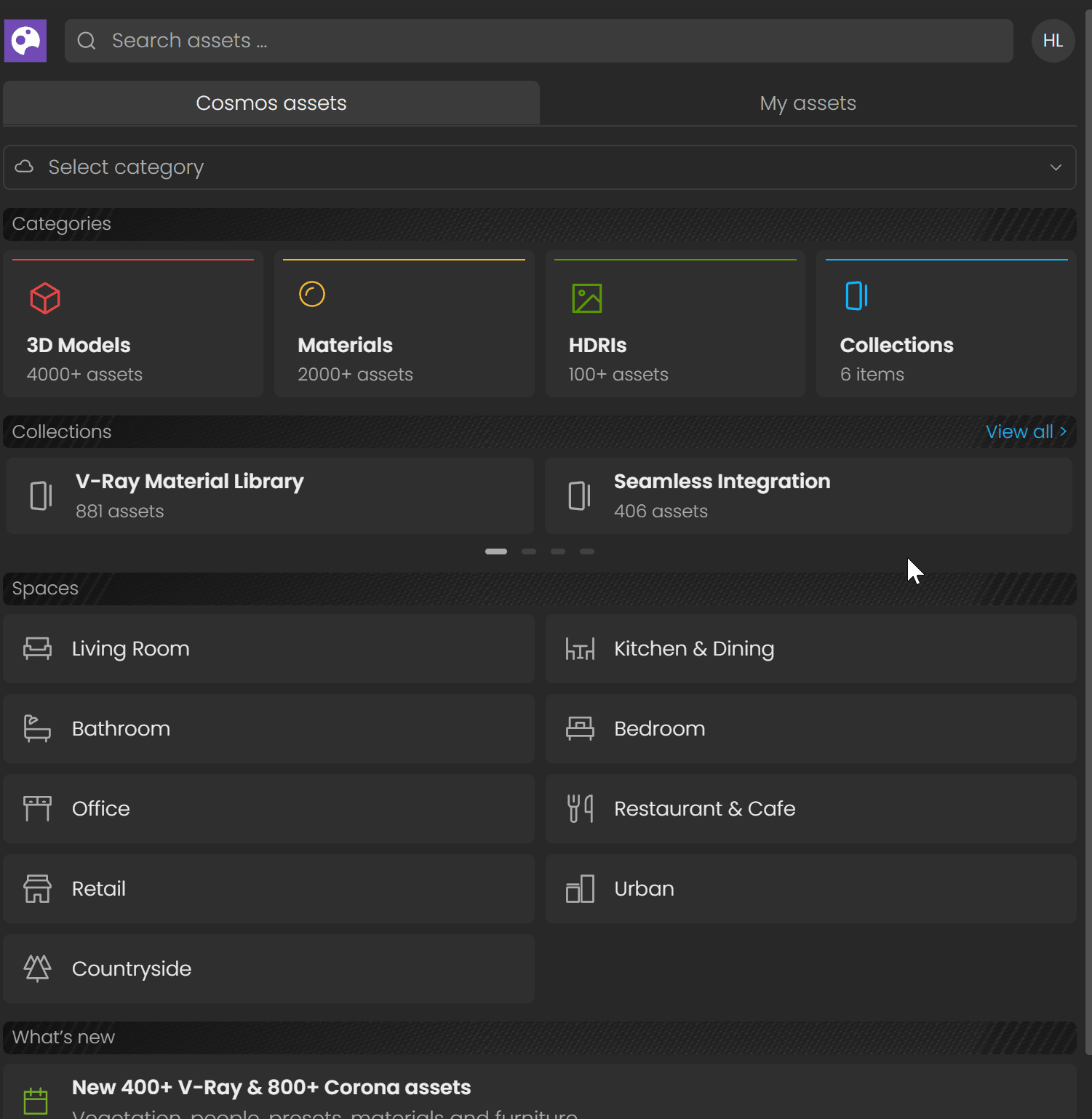Image resolution: width=1092 pixels, height=1119 pixels.
Task: Open the Countryside space
Action: 268,968
